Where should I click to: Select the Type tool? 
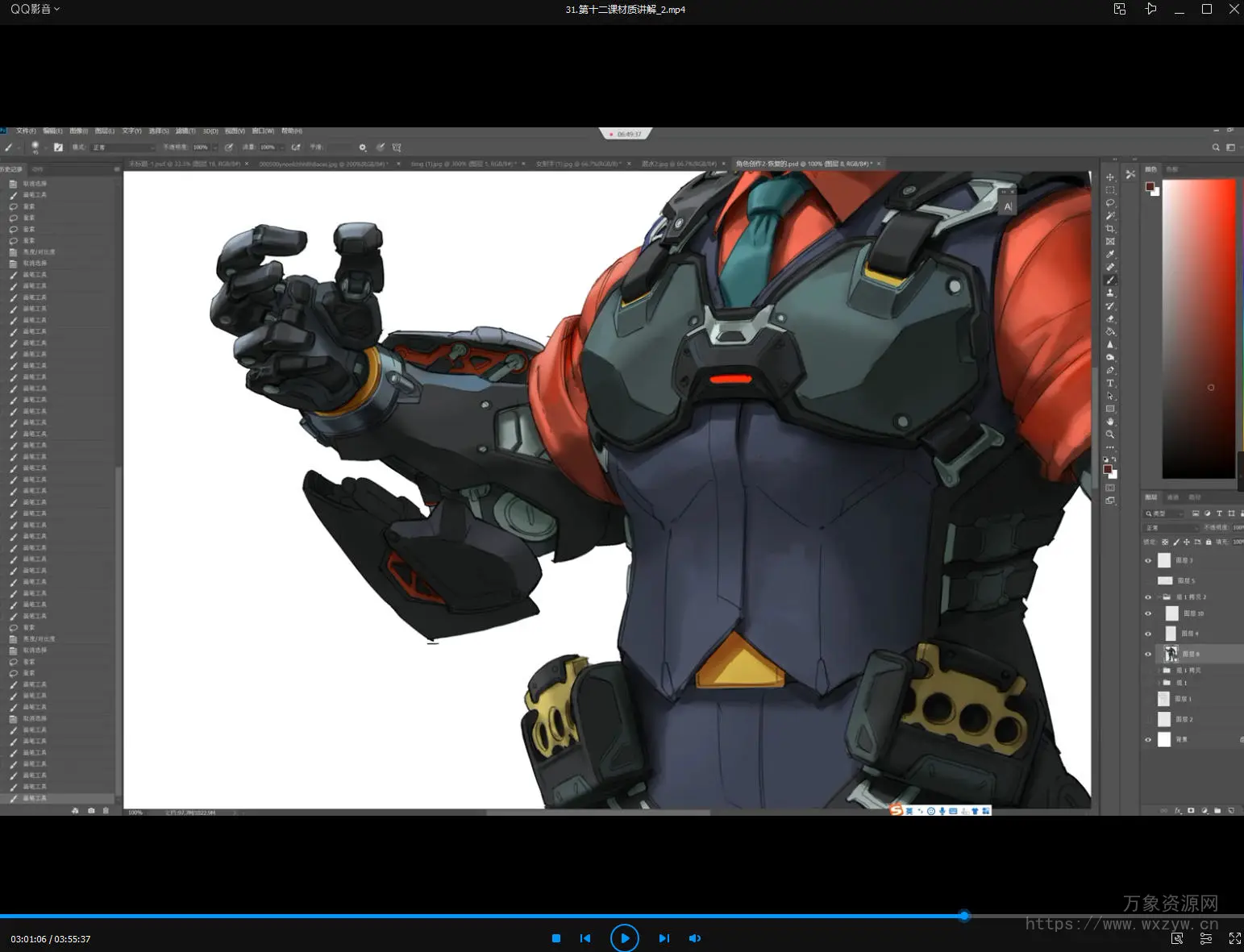(x=1110, y=383)
